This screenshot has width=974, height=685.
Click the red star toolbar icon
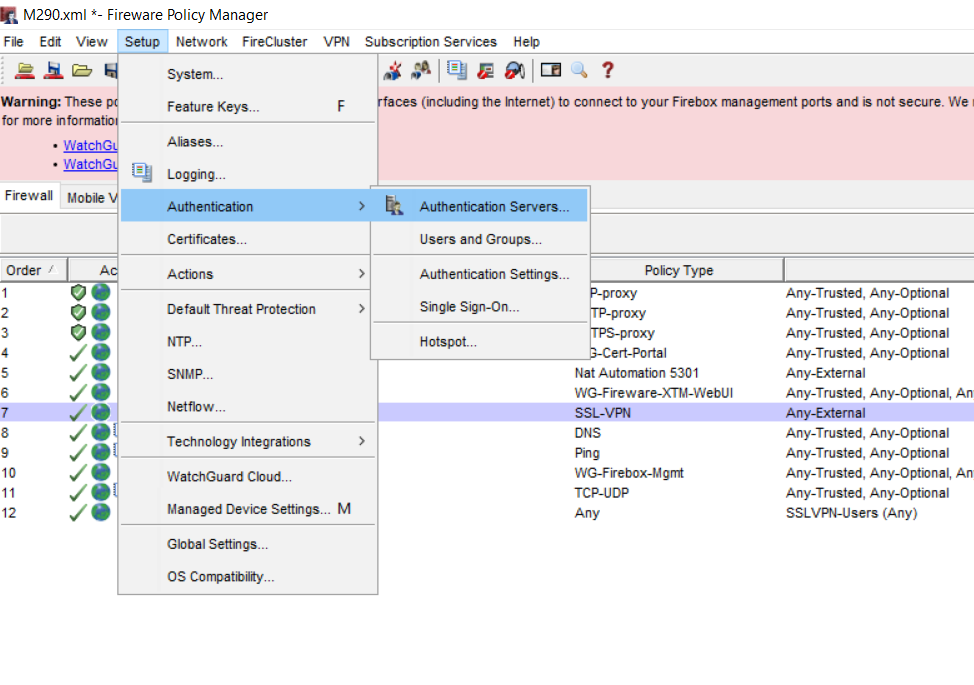pos(393,71)
